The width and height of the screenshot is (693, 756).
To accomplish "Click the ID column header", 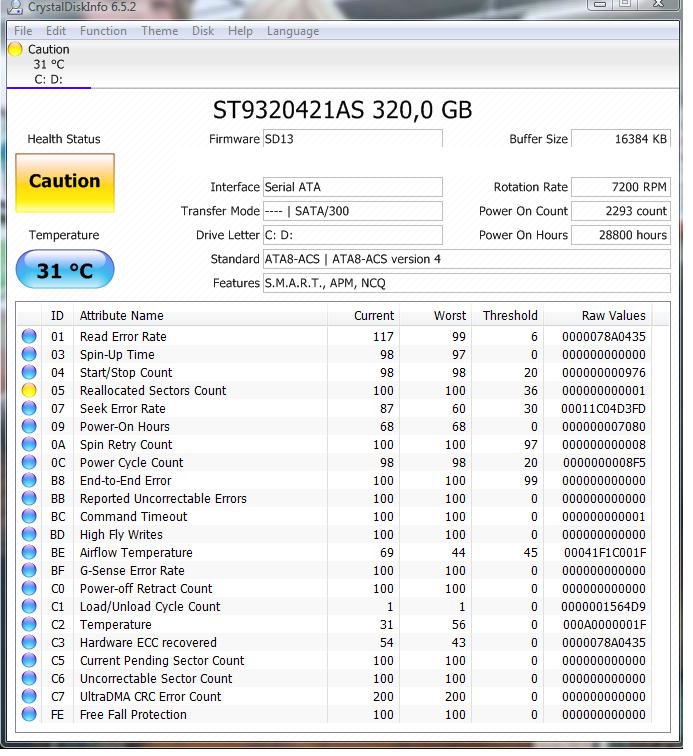I will click(57, 315).
